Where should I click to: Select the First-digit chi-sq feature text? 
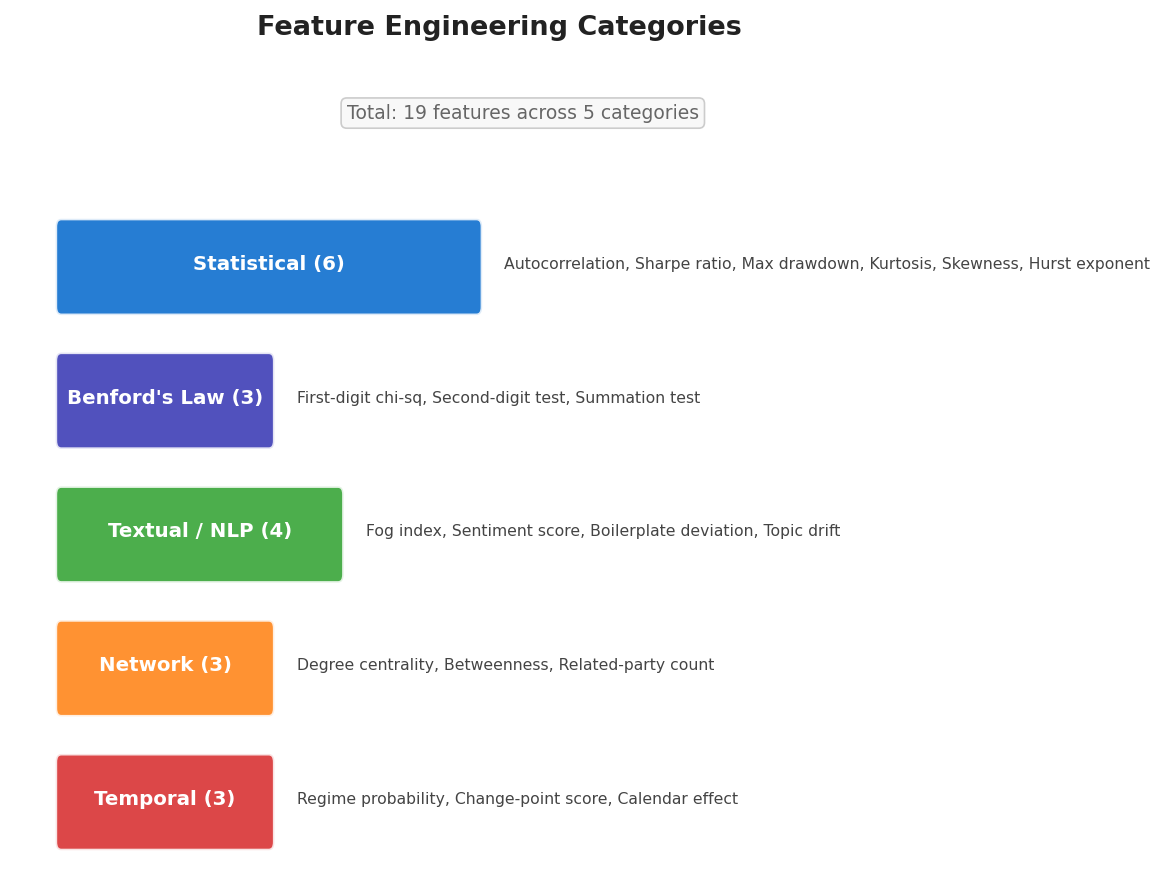pos(359,399)
